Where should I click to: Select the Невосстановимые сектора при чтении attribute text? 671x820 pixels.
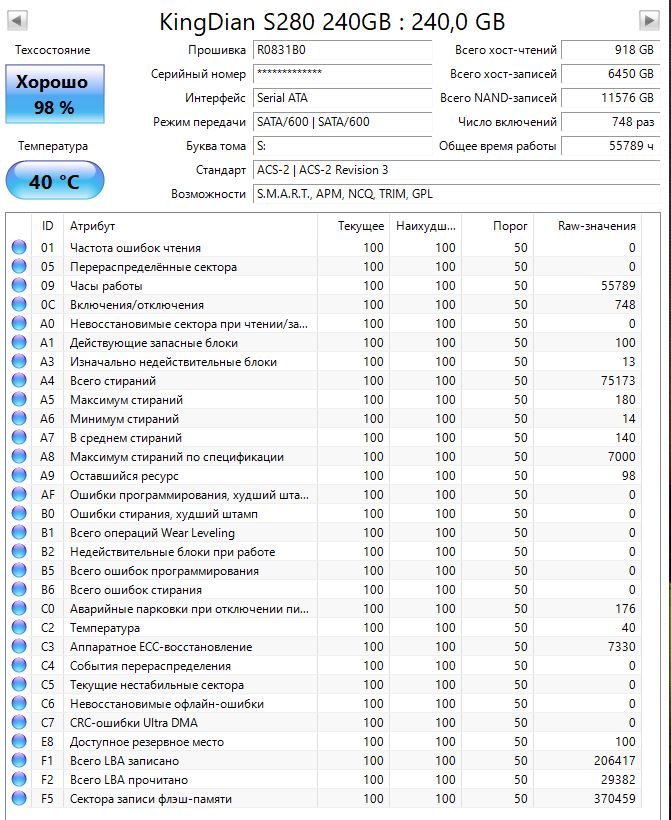189,324
